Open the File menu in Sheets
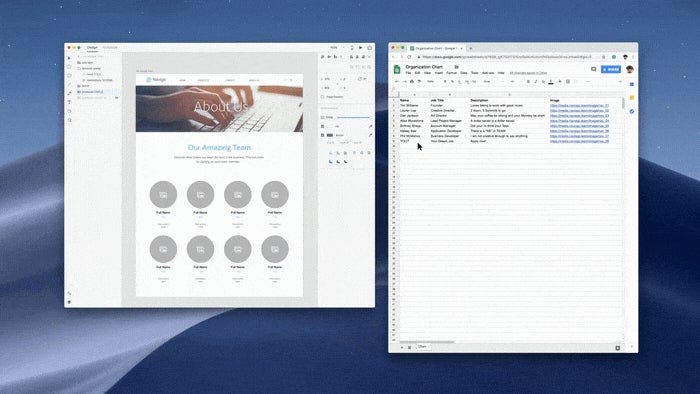 [x=408, y=73]
